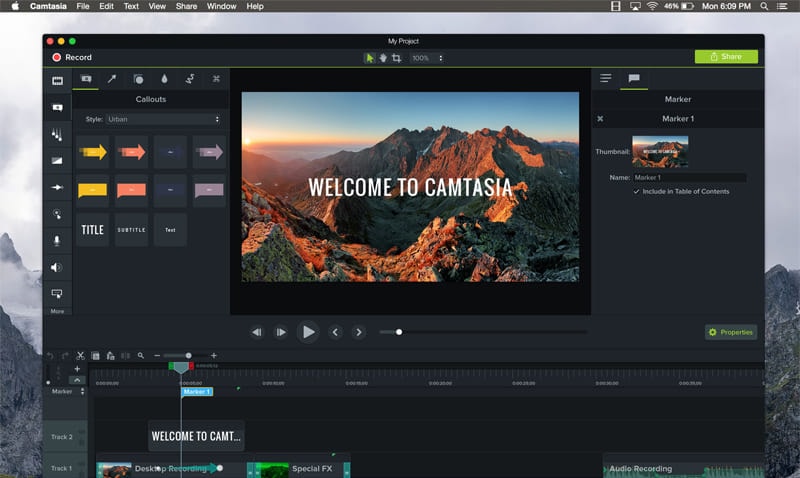The height and width of the screenshot is (478, 800).
Task: Toggle Include in Table of Contents
Action: point(636,192)
